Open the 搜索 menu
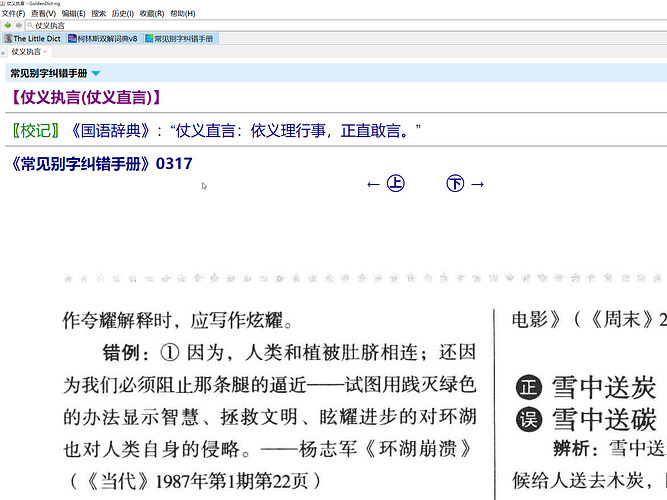Screen dimensions: 667x500 (x=99, y=14)
